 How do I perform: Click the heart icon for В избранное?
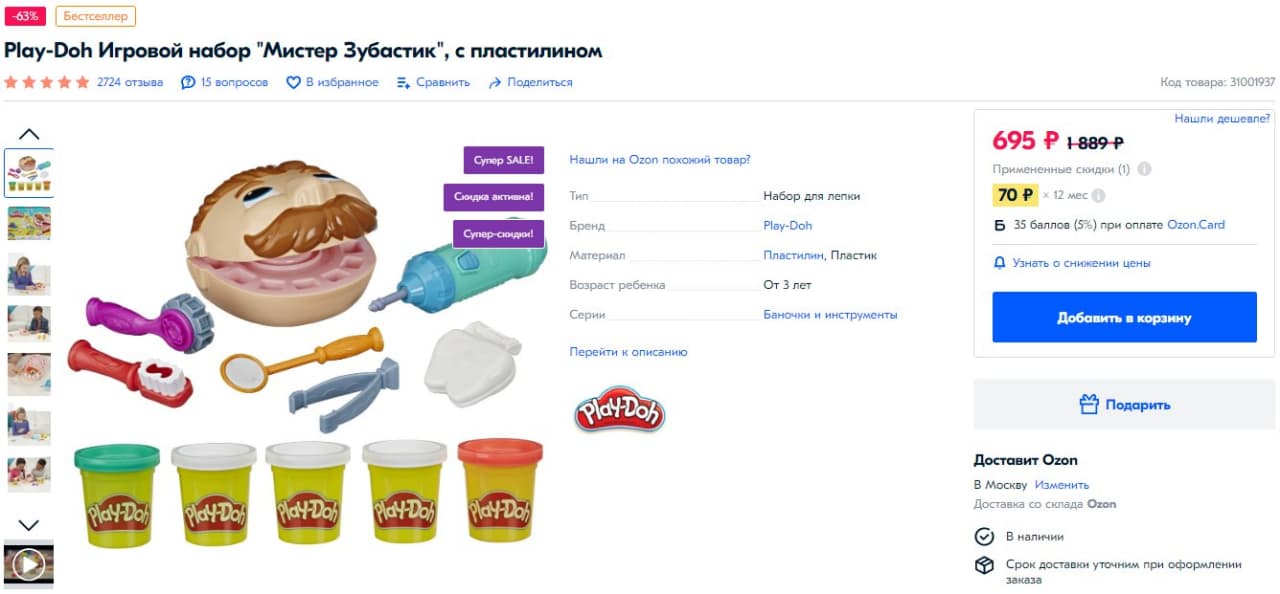point(293,83)
